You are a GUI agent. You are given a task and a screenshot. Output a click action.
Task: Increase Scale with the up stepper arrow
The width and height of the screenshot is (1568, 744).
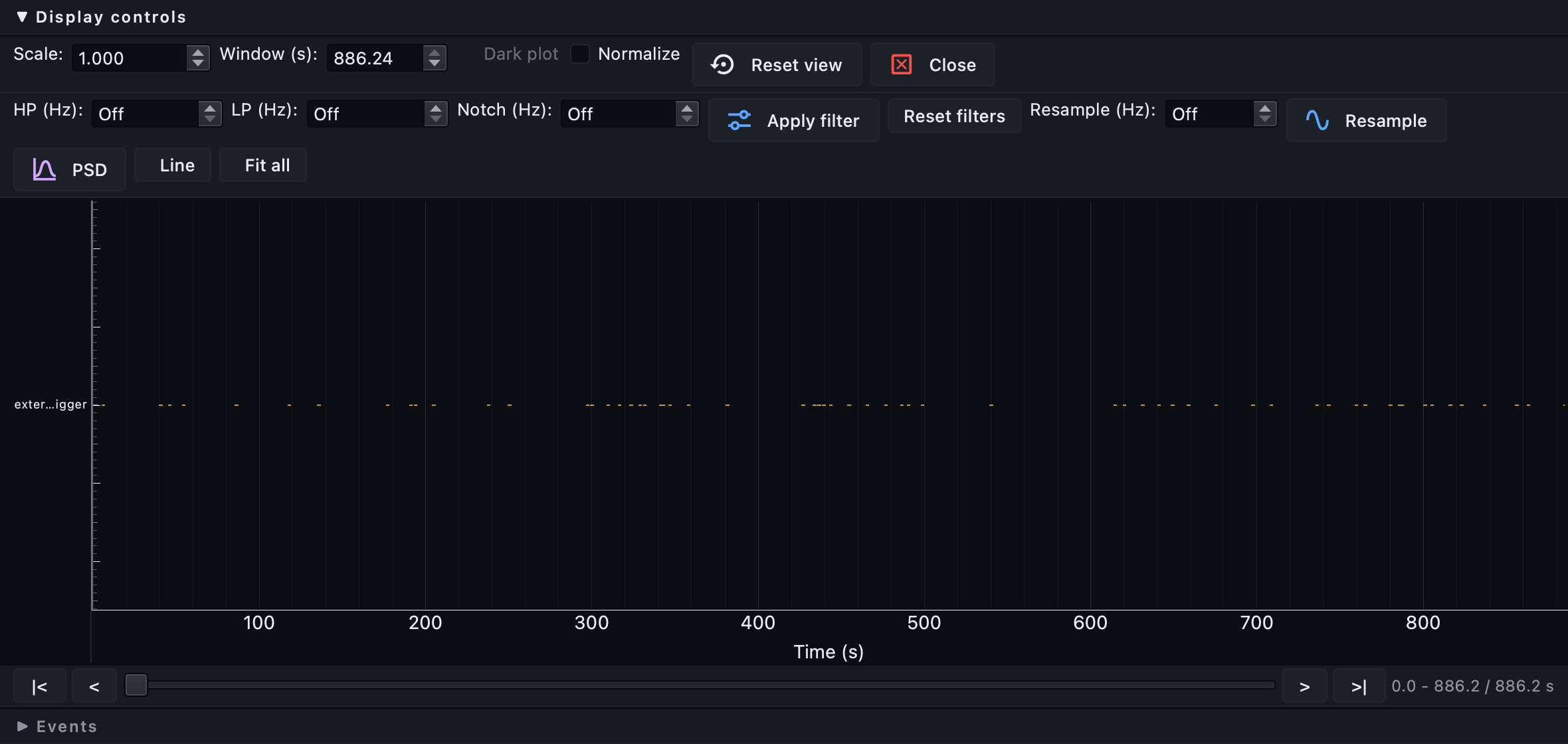pos(198,52)
